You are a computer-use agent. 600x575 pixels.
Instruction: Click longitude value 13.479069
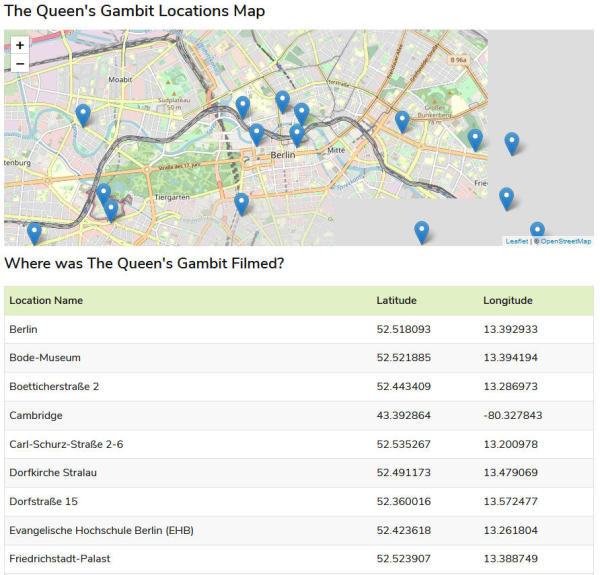click(510, 472)
